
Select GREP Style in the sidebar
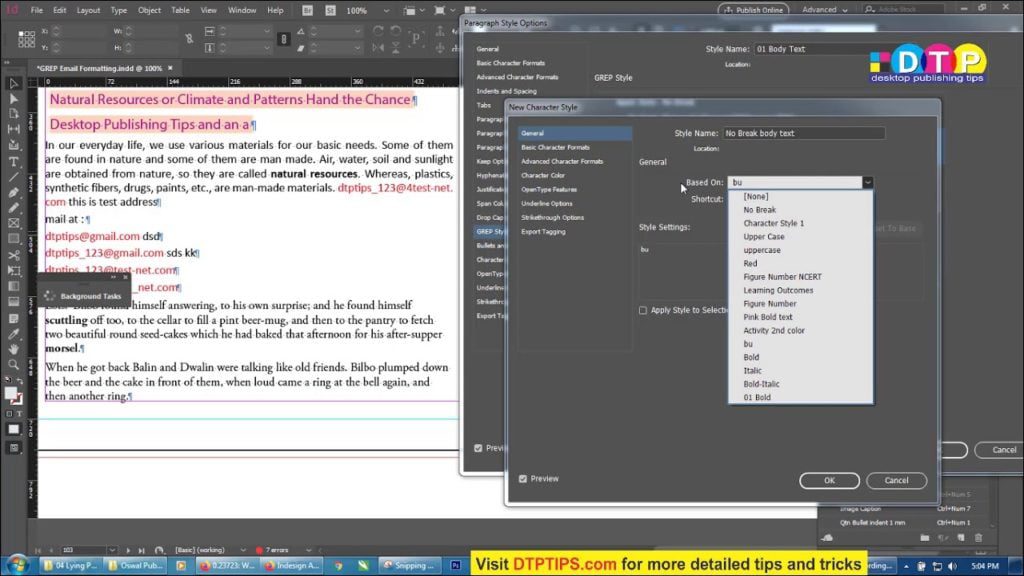489,231
